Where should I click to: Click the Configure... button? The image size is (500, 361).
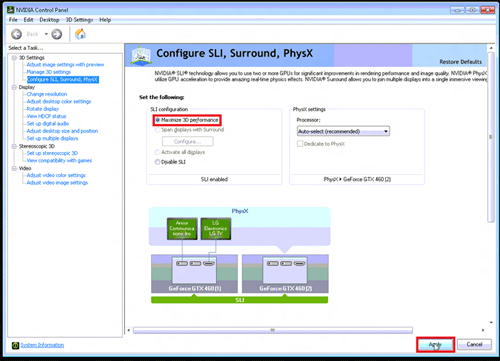coord(188,142)
